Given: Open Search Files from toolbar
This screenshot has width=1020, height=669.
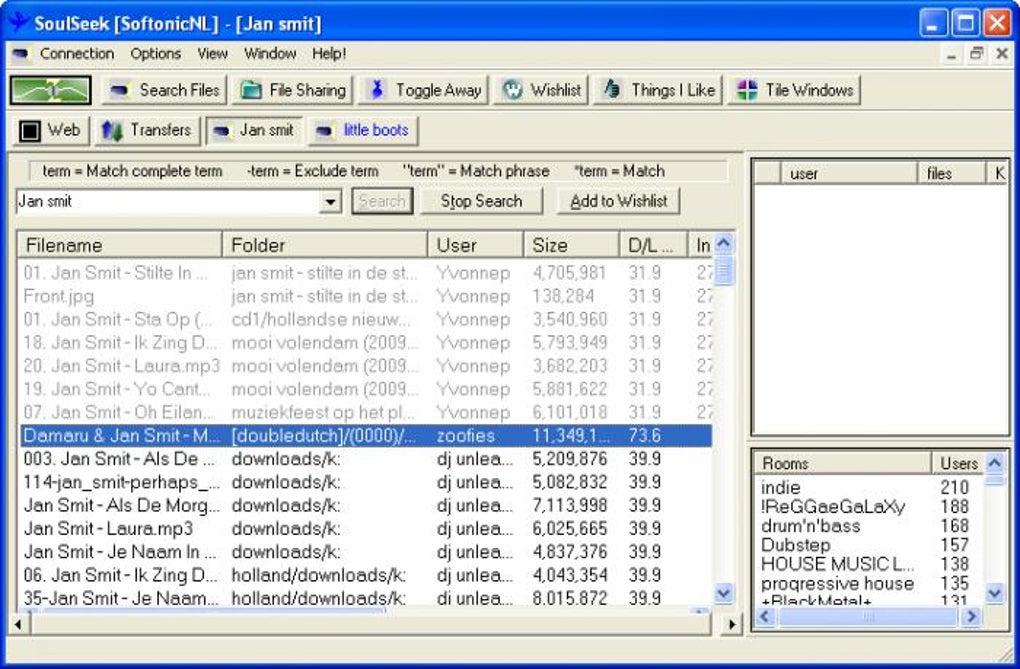Looking at the screenshot, I should pyautogui.click(x=165, y=90).
